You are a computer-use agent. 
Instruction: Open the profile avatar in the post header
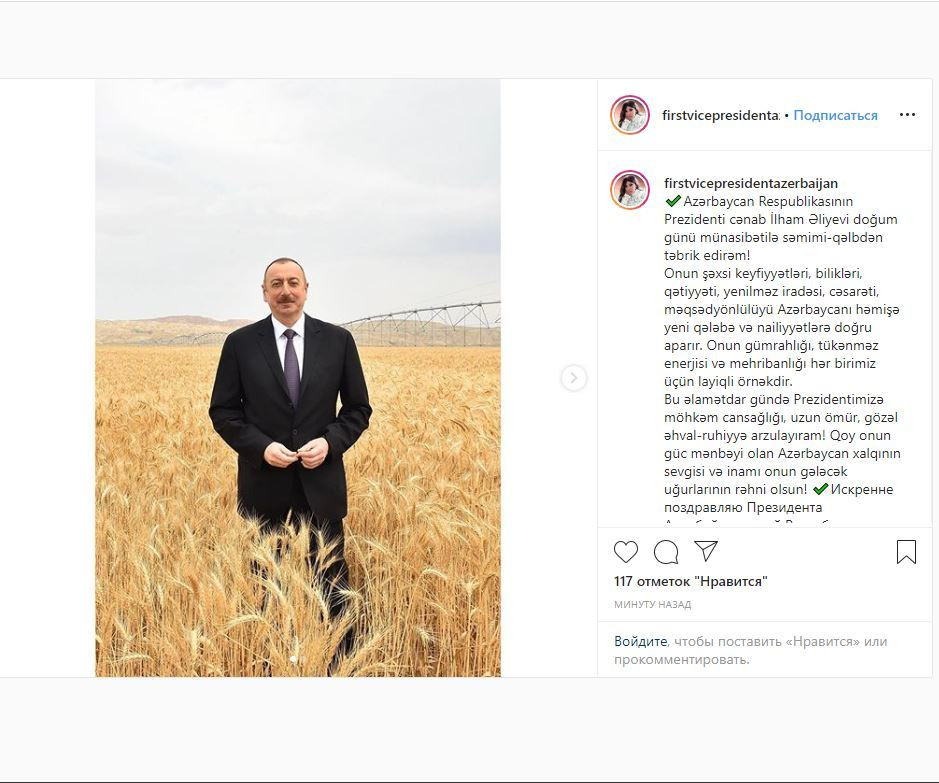point(630,115)
